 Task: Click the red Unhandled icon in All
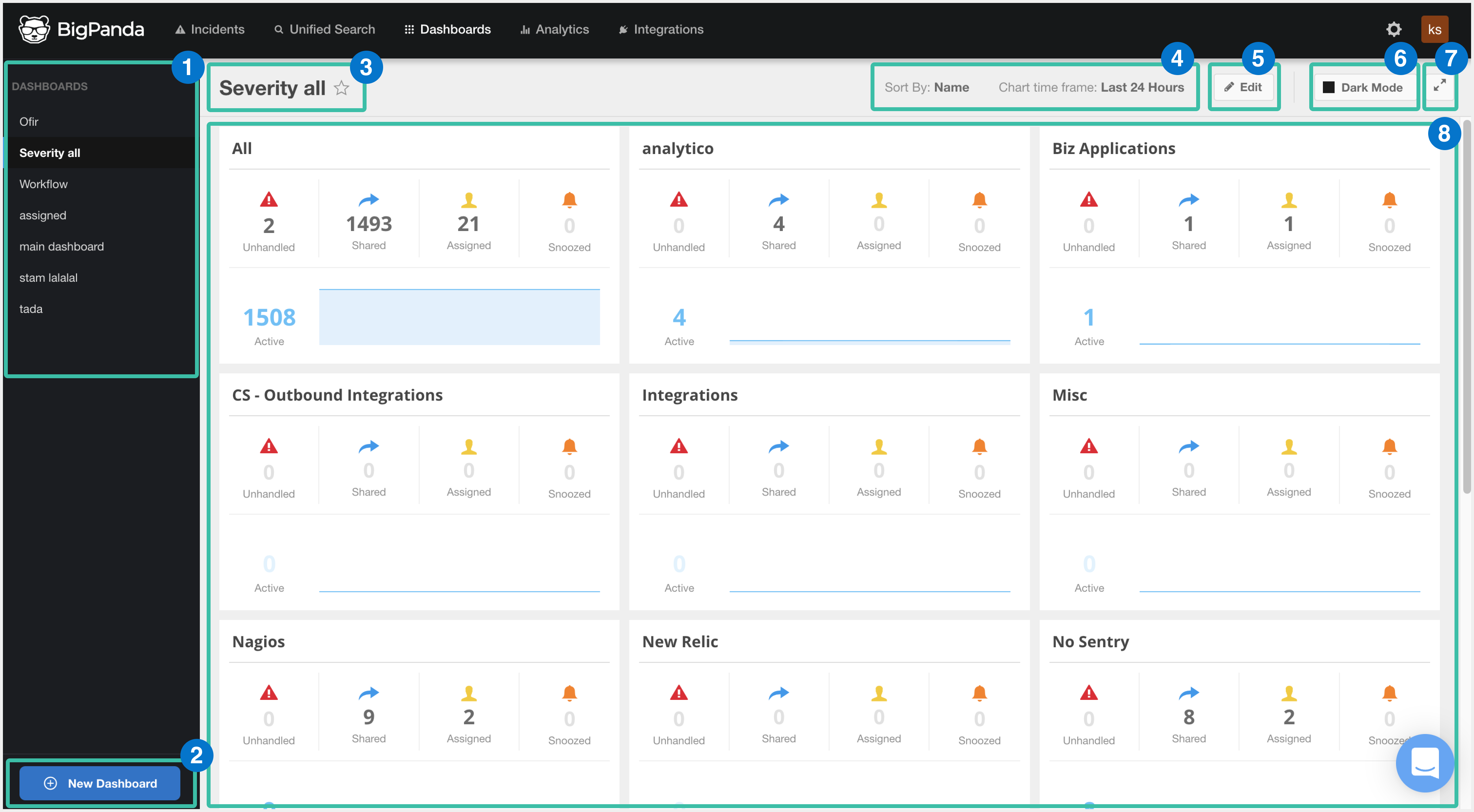coord(268,200)
